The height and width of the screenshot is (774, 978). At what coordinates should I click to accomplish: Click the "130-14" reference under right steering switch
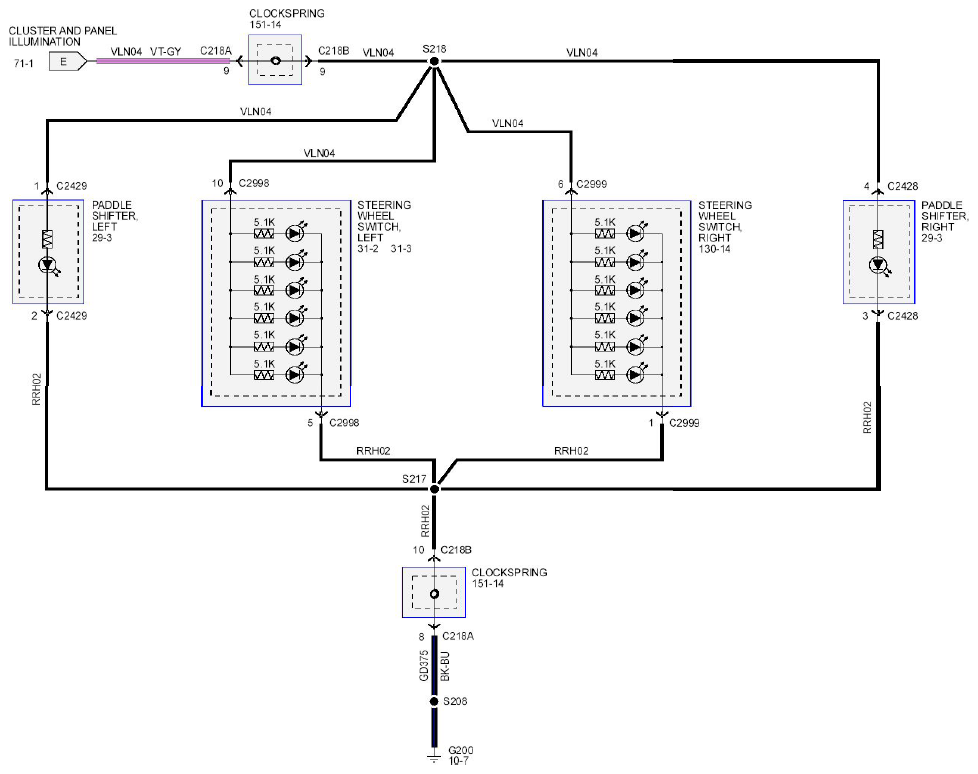click(714, 249)
